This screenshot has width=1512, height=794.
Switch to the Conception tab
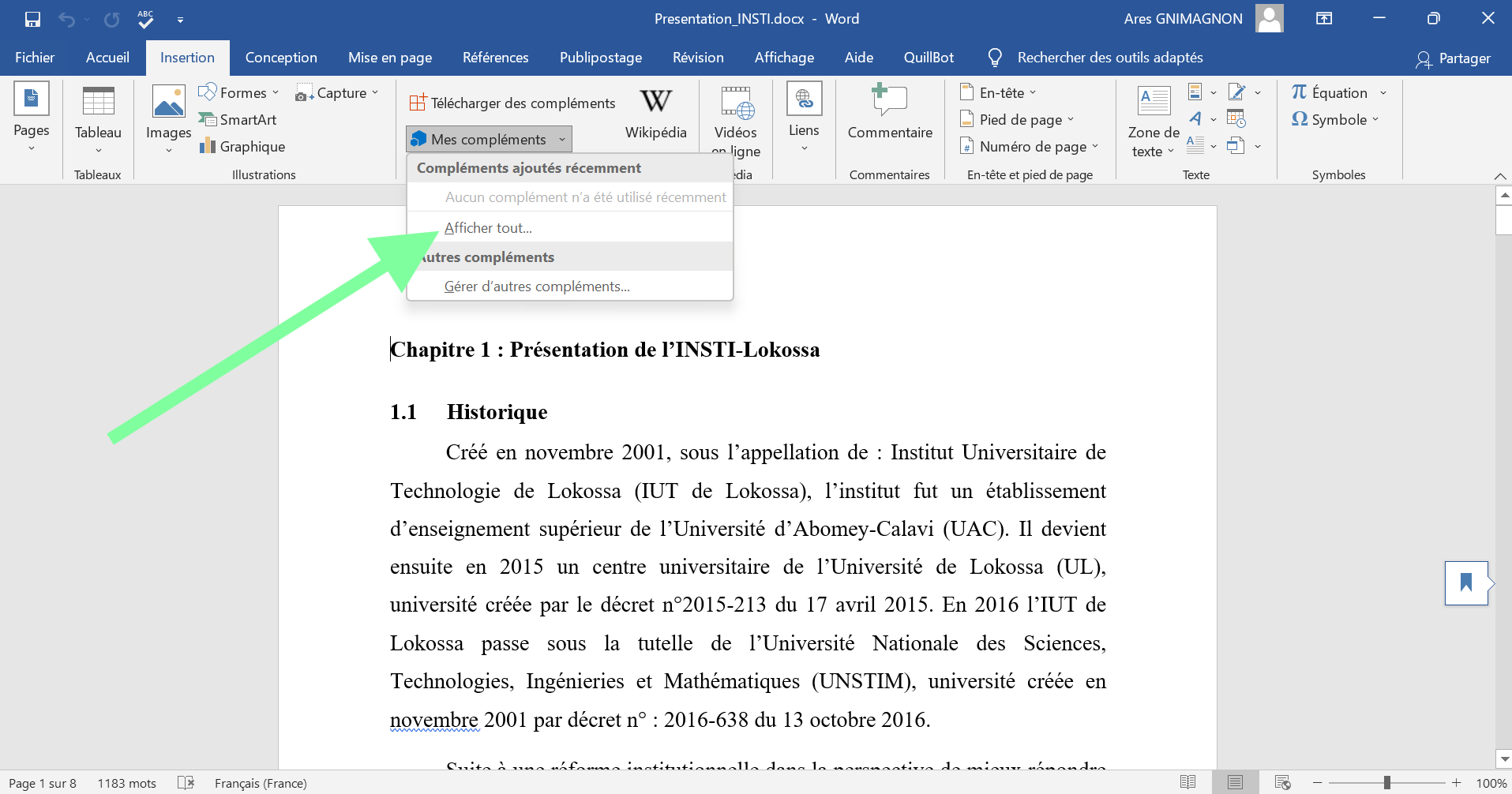click(x=281, y=58)
